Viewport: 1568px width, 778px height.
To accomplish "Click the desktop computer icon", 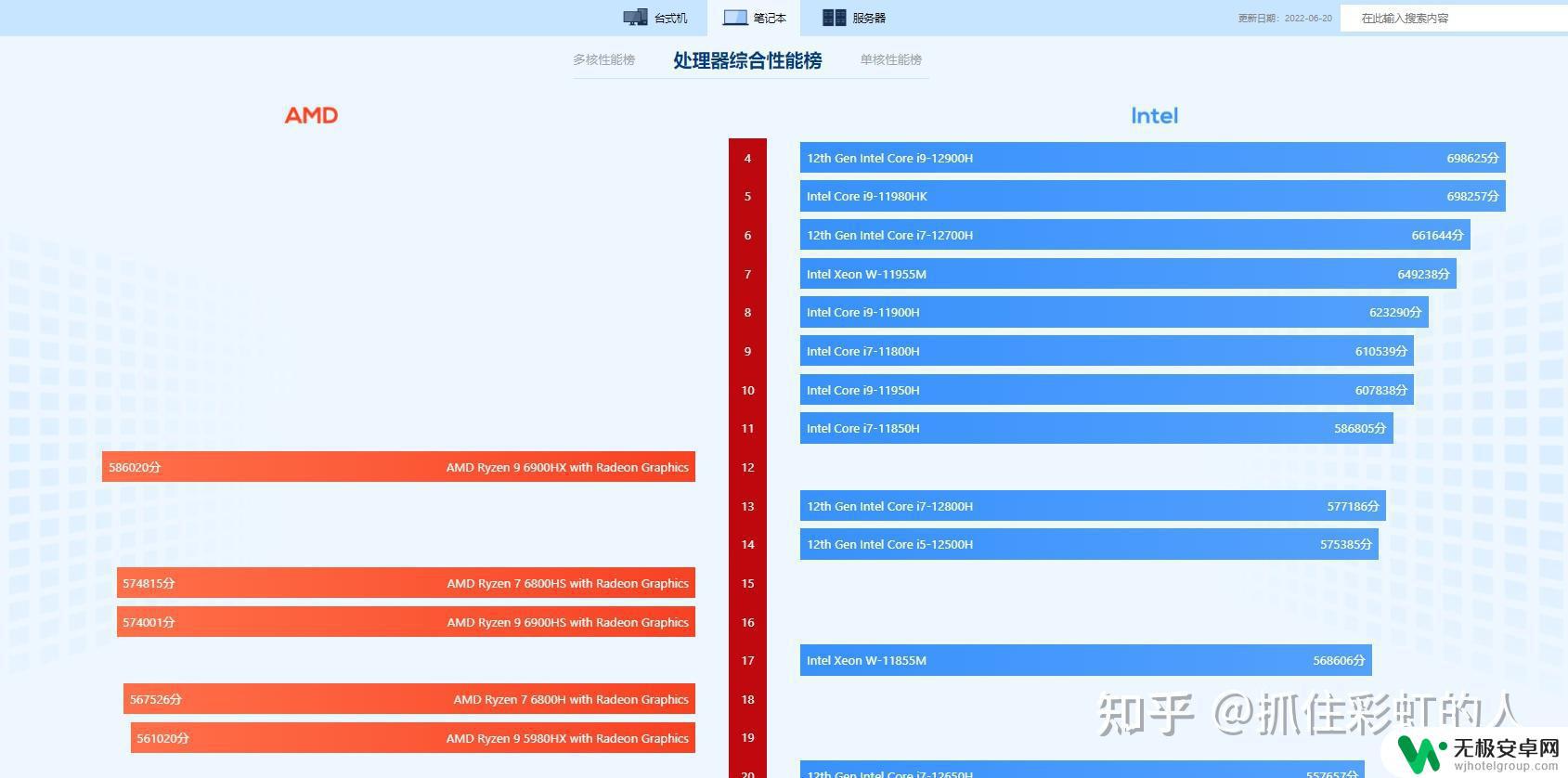I will tap(635, 17).
